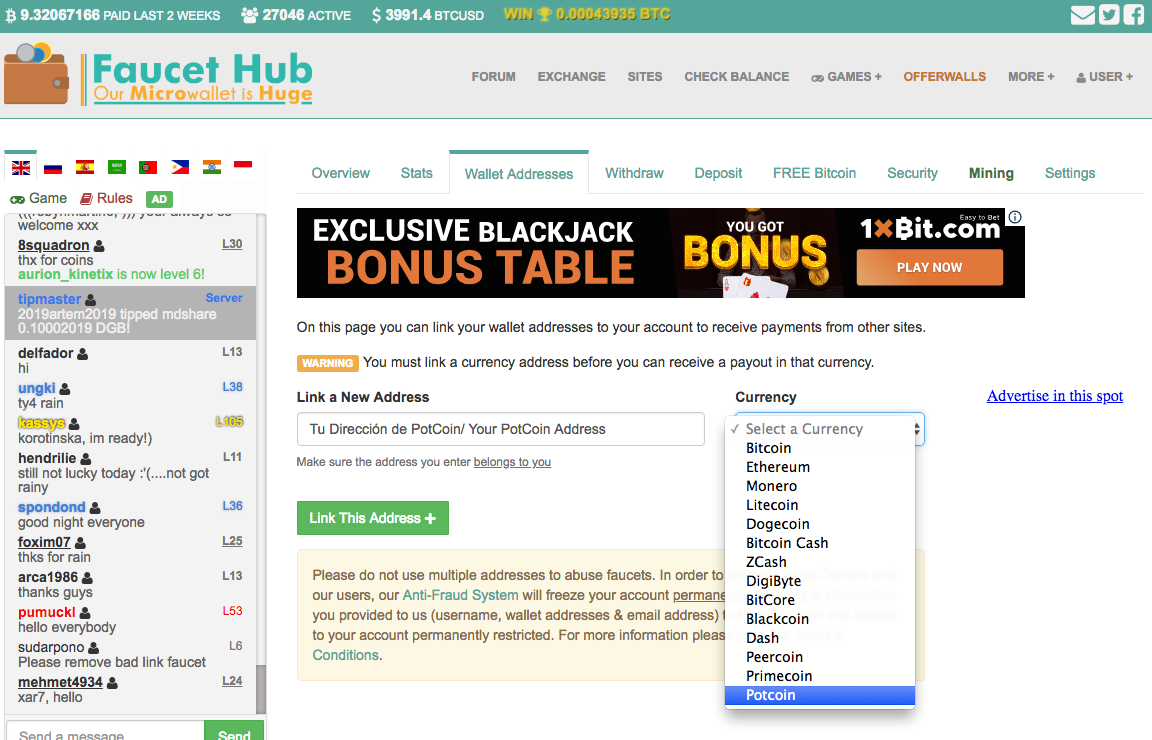The width and height of the screenshot is (1152, 740).
Task: Open the FREE Bitcoin tab
Action: (x=814, y=173)
